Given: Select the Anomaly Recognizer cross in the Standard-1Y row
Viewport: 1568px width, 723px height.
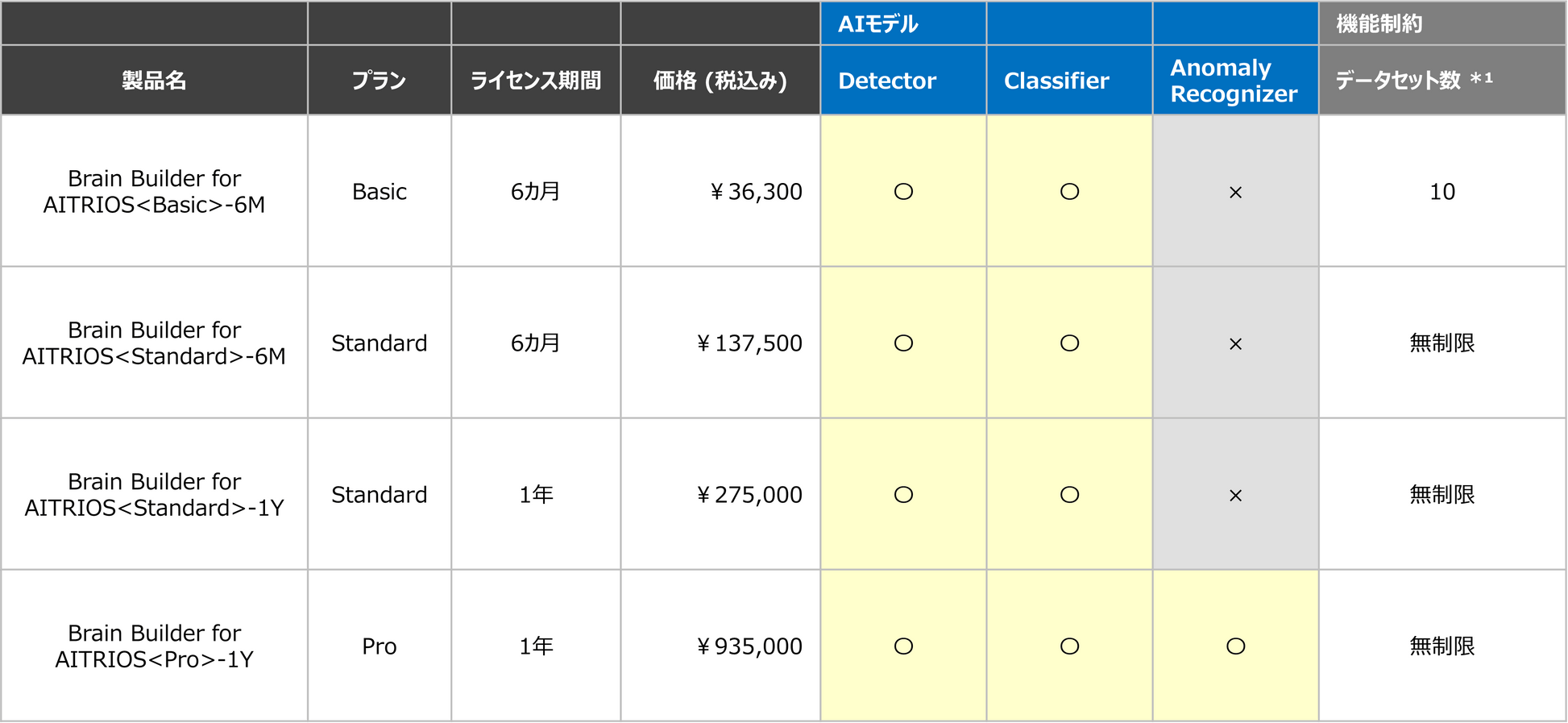Looking at the screenshot, I should (x=1235, y=496).
